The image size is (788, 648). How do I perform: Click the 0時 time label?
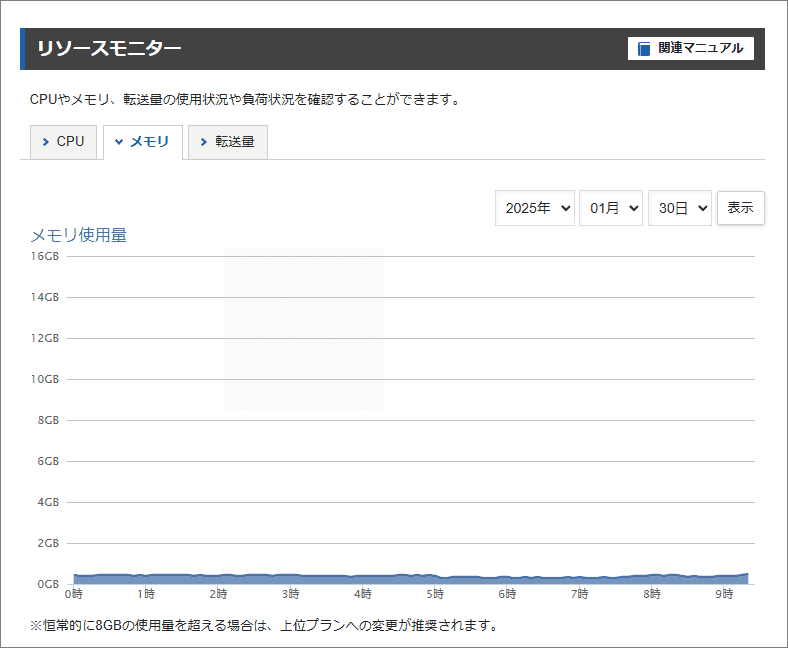point(73,594)
